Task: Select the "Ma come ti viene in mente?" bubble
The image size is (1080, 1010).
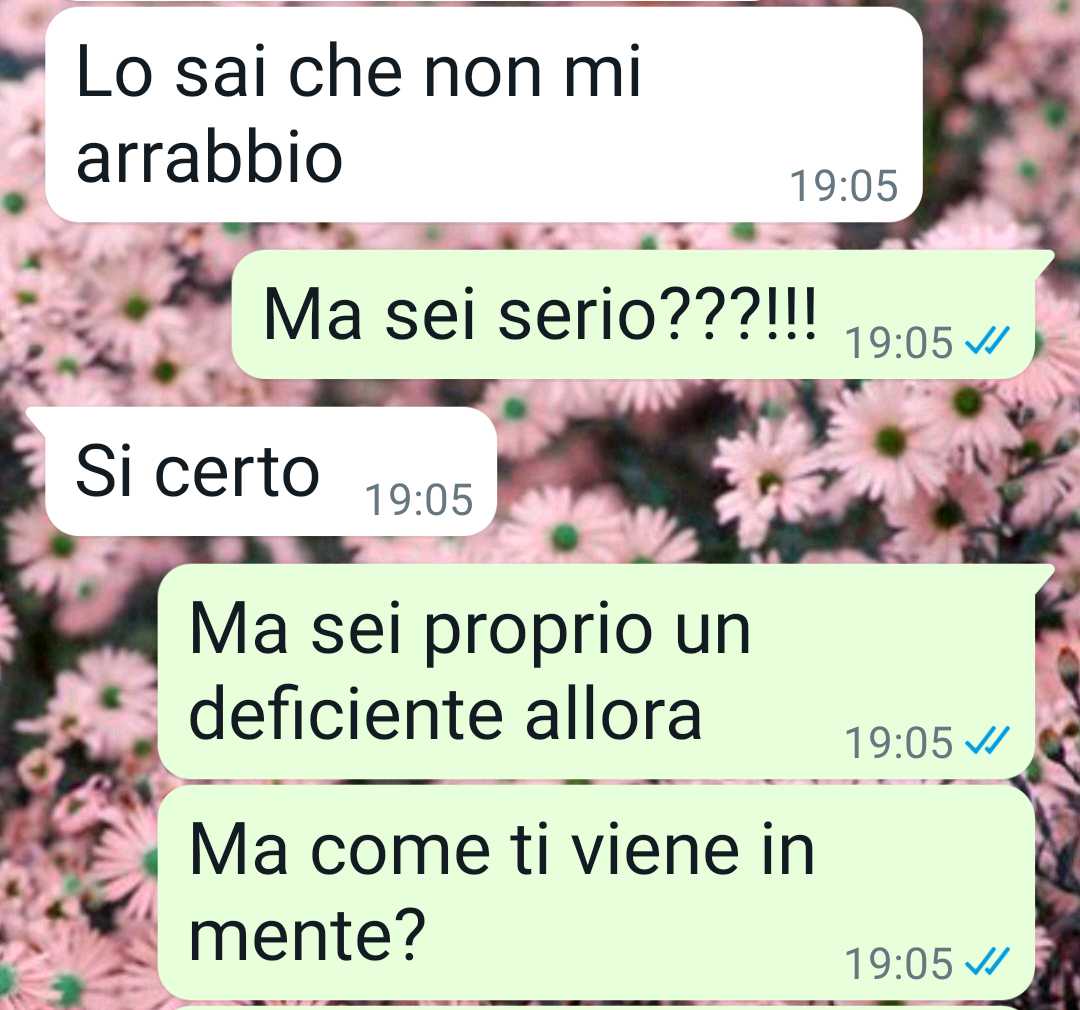Action: point(596,892)
